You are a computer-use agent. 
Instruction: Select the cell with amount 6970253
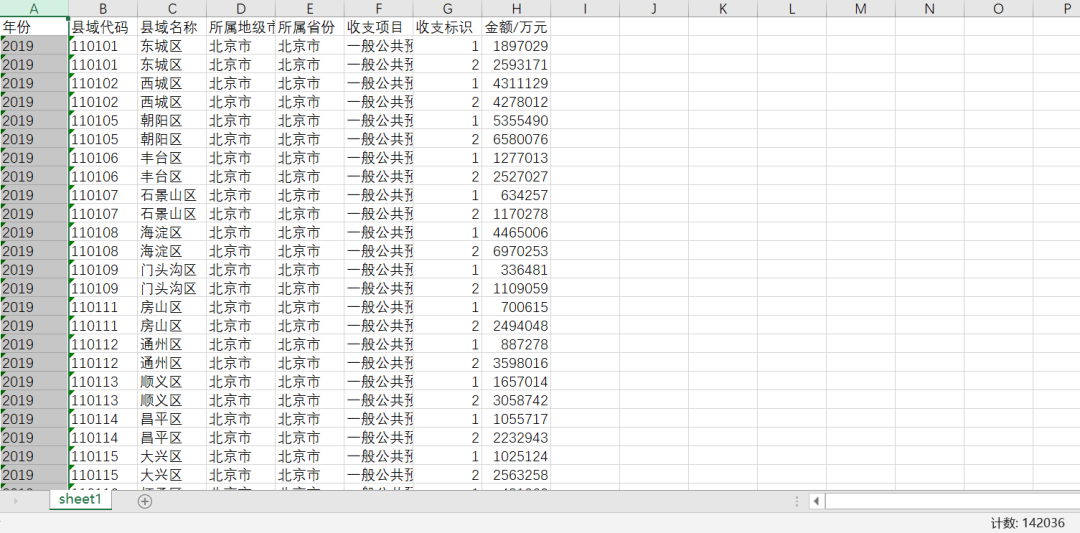pyautogui.click(x=517, y=251)
